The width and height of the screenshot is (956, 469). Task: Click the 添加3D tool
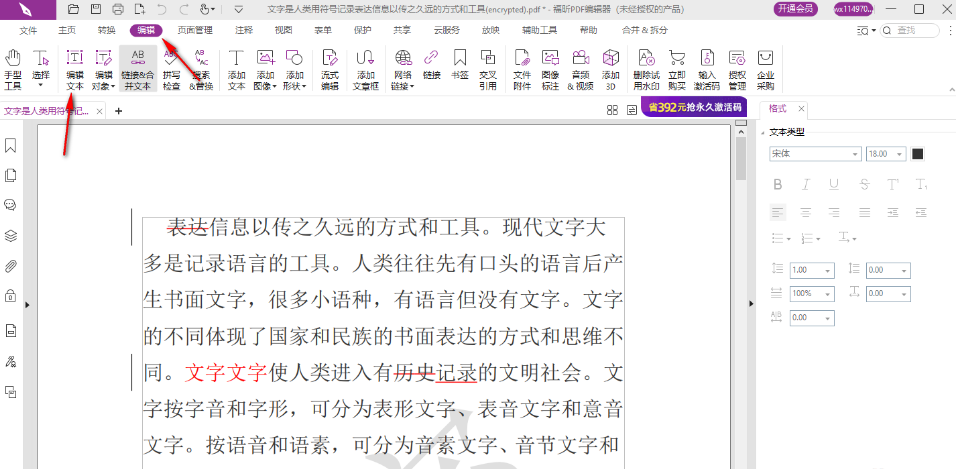pyautogui.click(x=610, y=70)
